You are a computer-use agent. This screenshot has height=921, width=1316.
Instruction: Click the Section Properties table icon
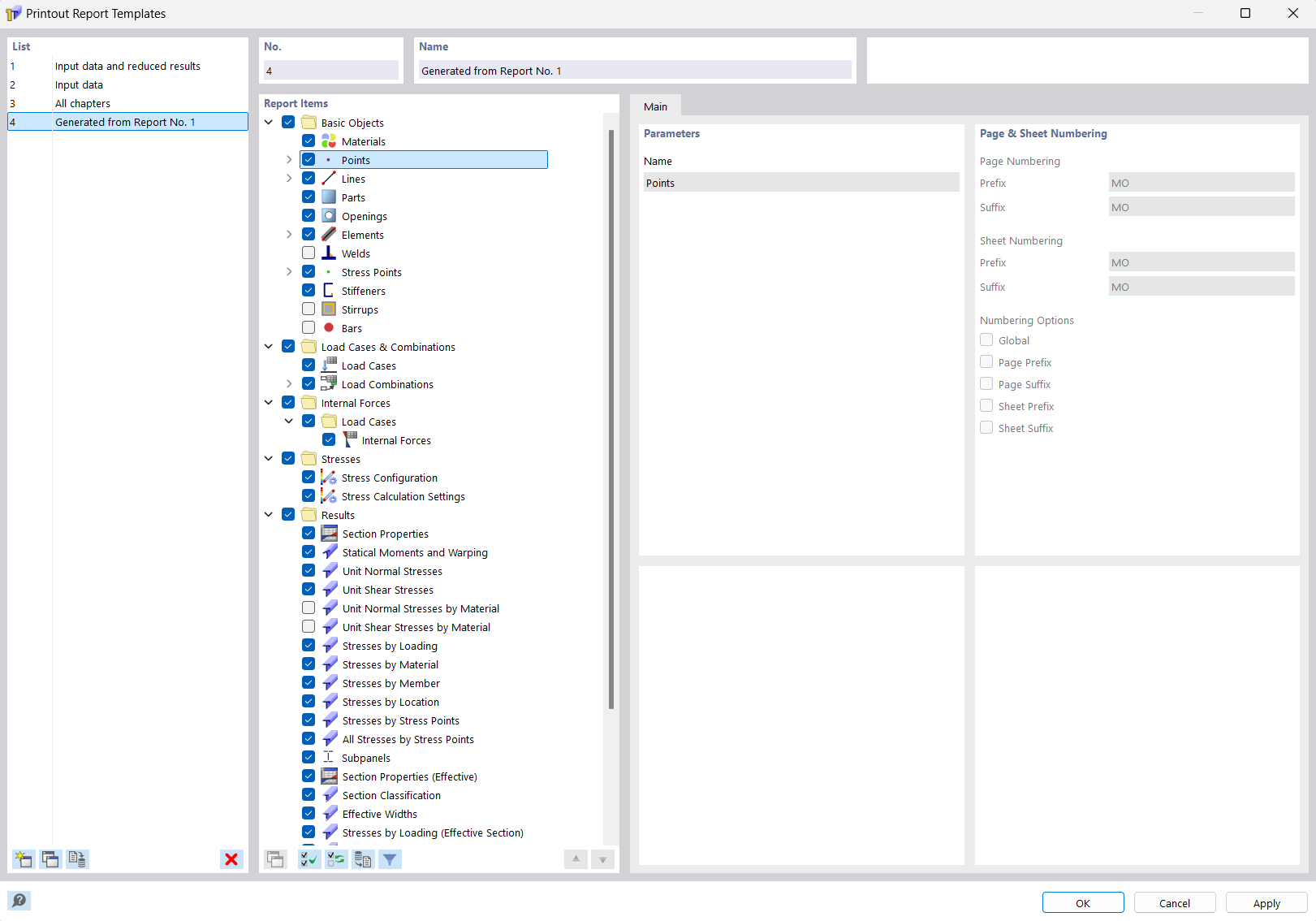(x=330, y=534)
